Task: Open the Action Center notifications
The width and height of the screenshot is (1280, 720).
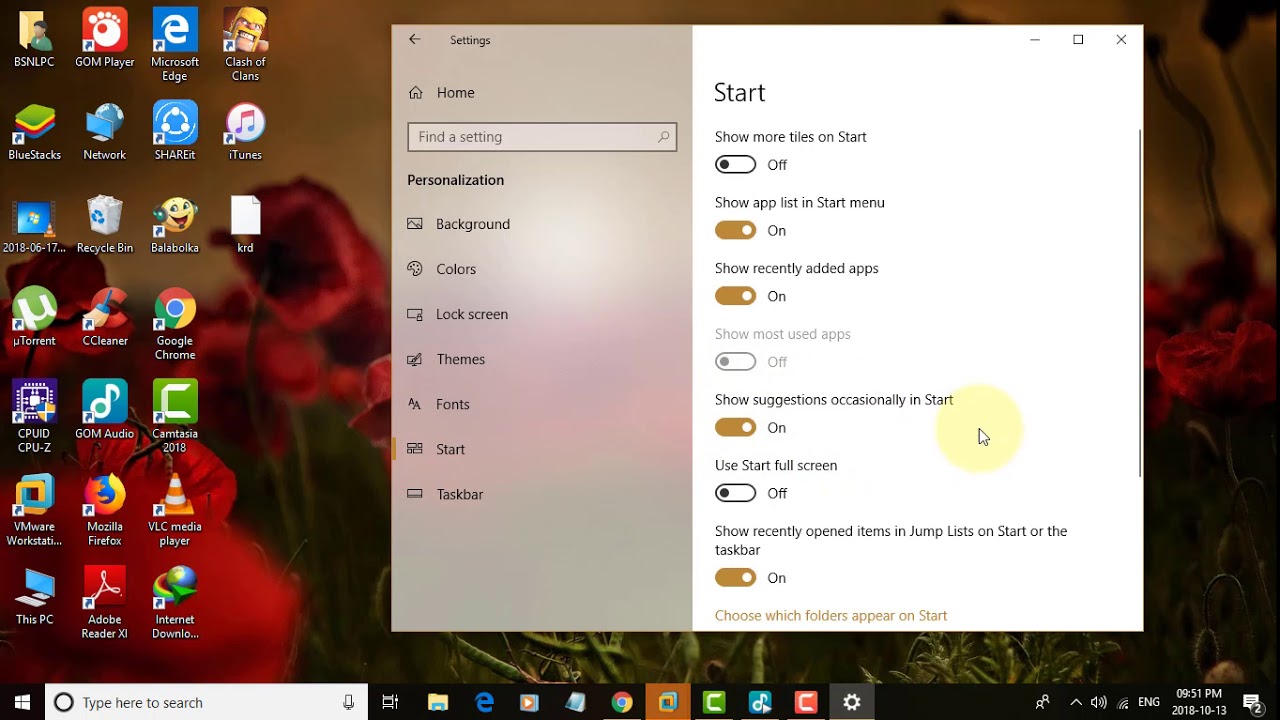Action: point(1252,703)
